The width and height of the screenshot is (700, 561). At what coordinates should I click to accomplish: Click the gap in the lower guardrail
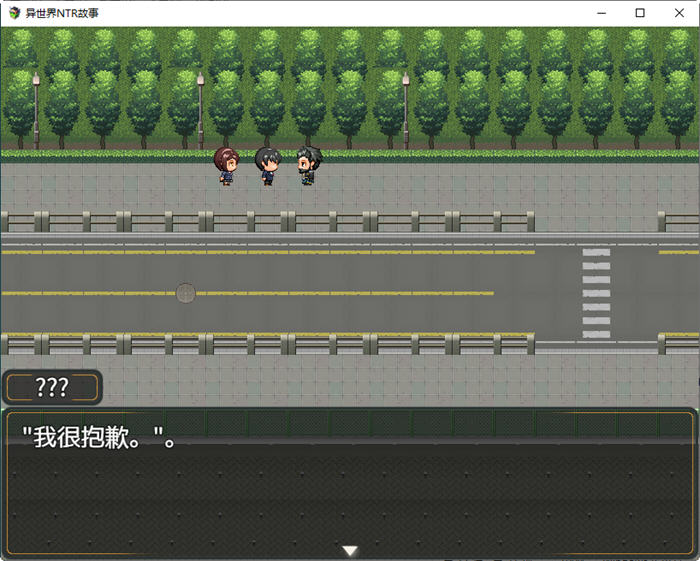tap(596, 344)
